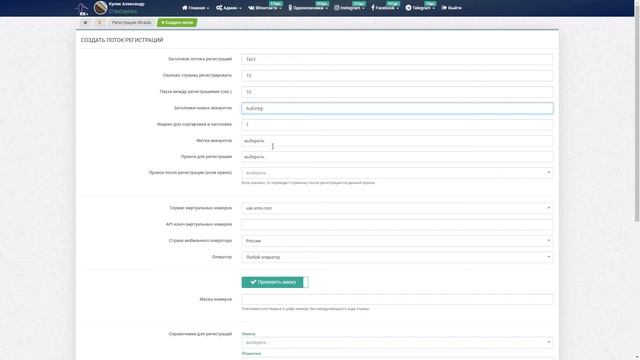The width and height of the screenshot is (640, 360).
Task: Click the sorting index field
Action: click(397, 124)
